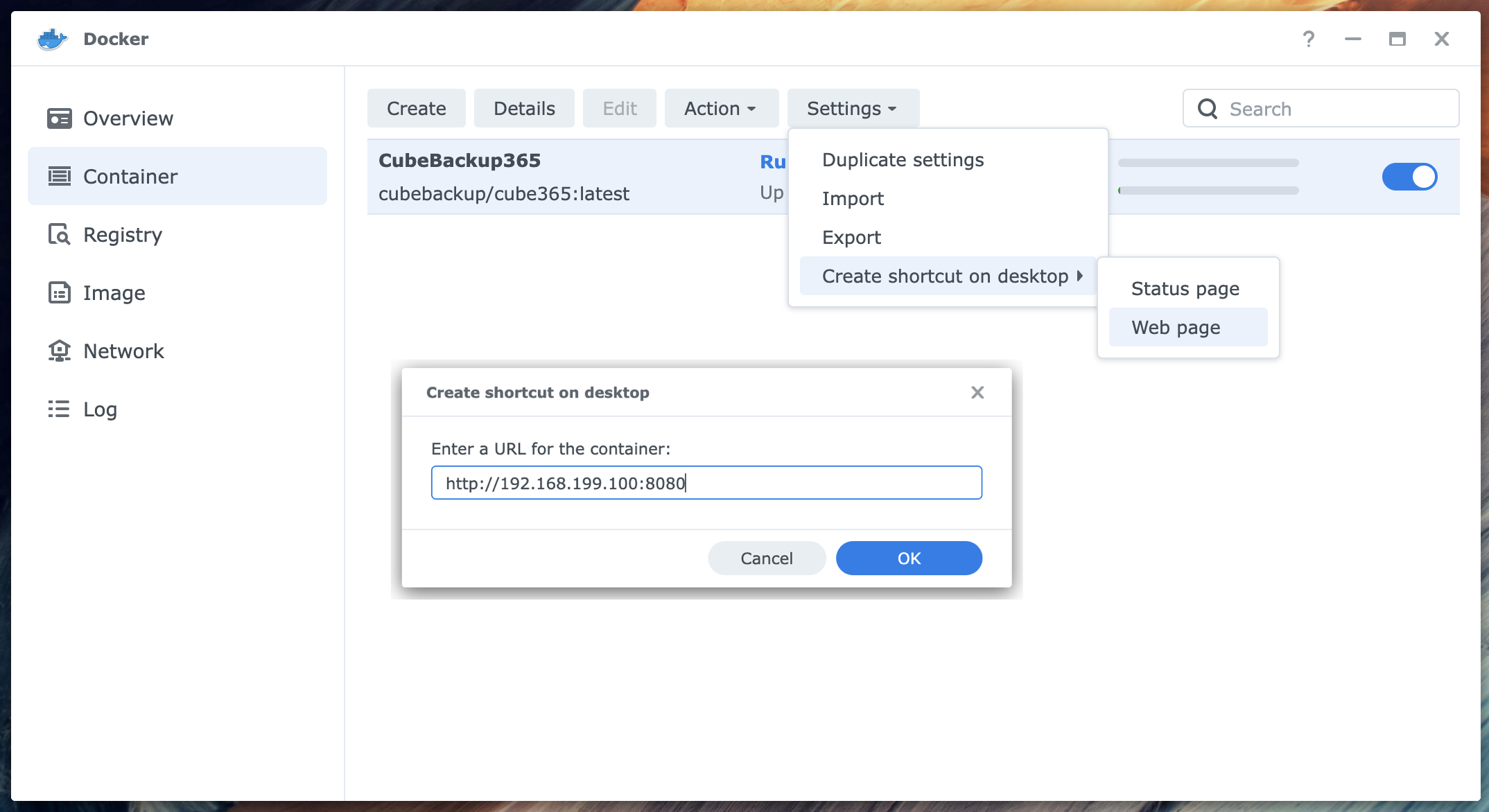This screenshot has width=1489, height=812.
Task: Close the Create shortcut dialog
Action: pos(977,393)
